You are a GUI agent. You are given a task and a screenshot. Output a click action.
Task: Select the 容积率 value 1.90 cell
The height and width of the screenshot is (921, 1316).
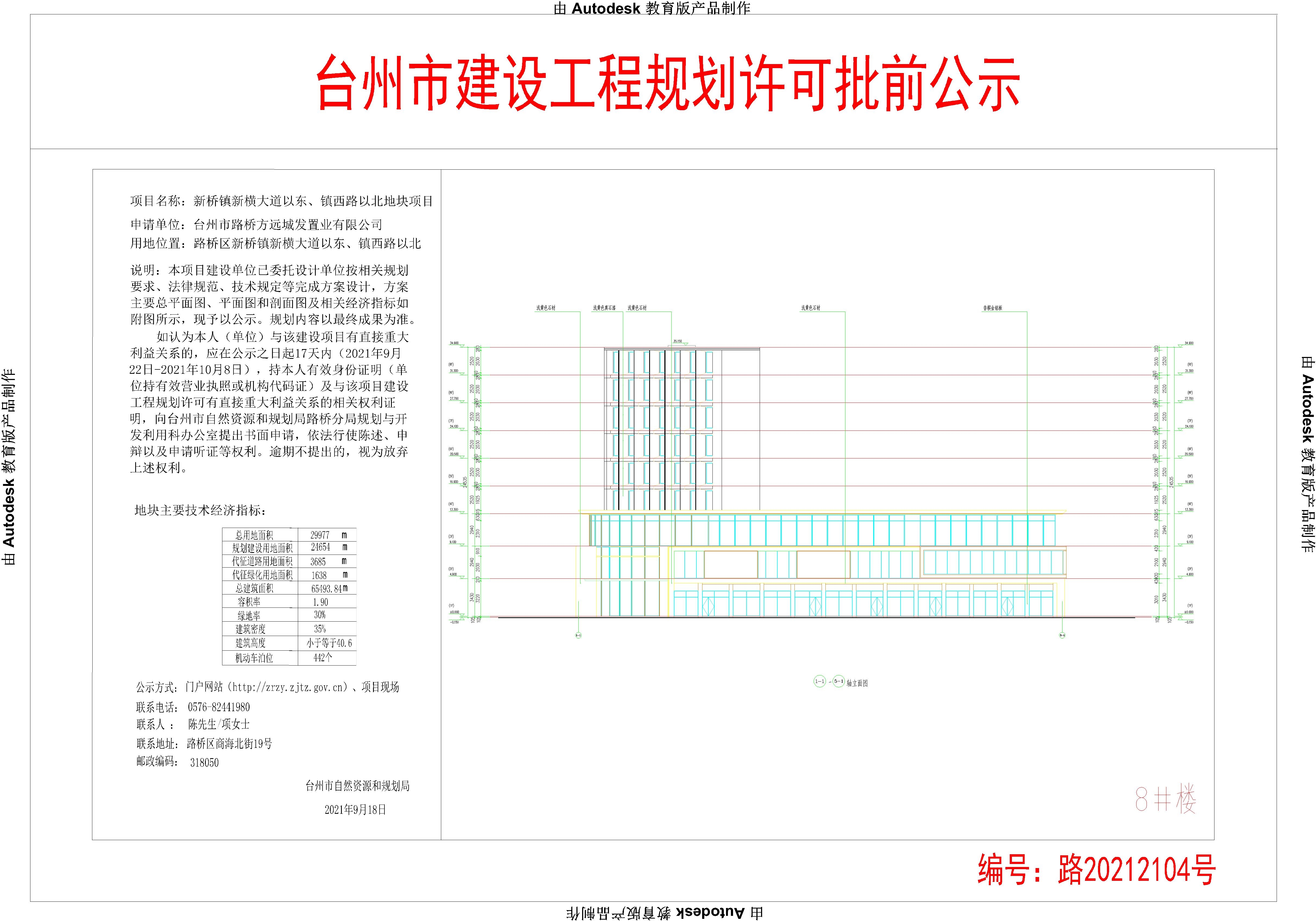tap(327, 602)
